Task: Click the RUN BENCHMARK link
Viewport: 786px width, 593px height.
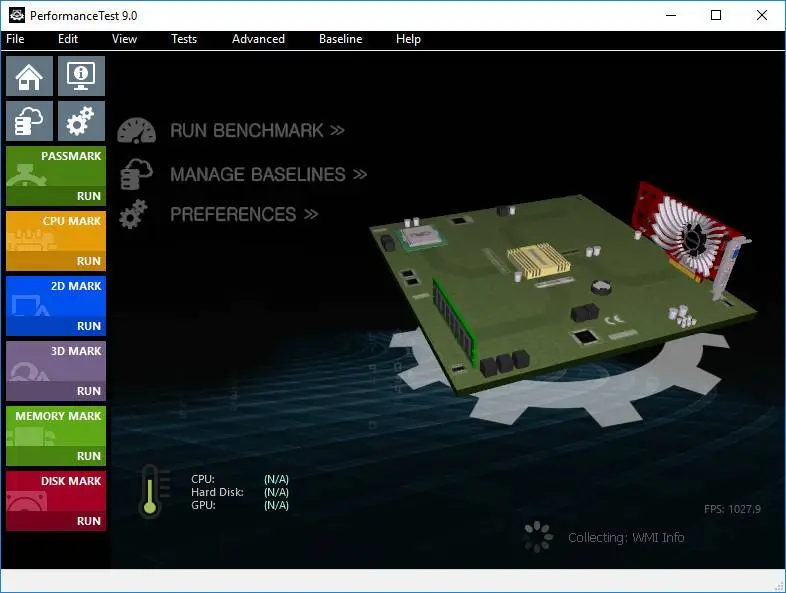Action: [257, 131]
